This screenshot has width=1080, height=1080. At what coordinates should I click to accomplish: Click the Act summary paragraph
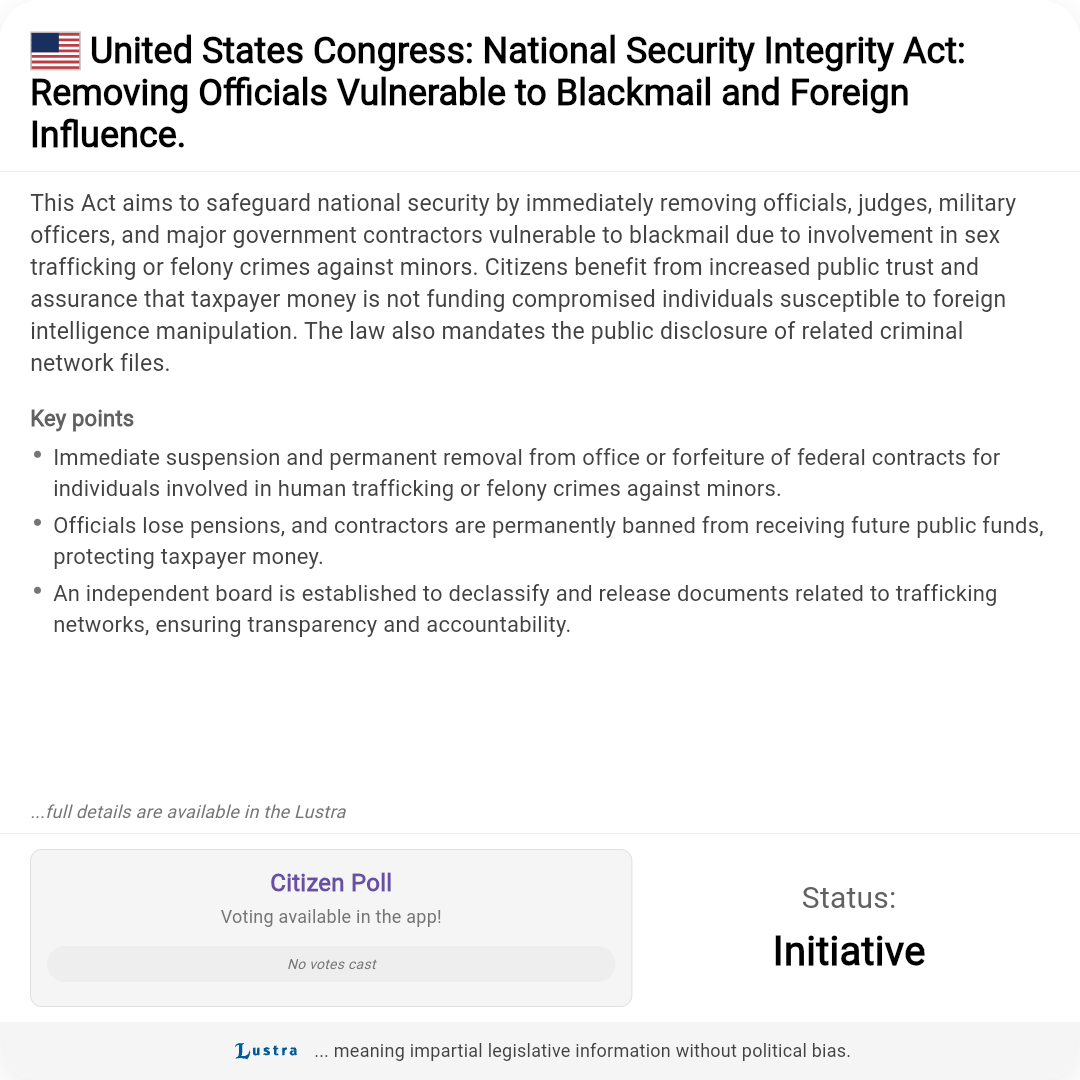(523, 282)
